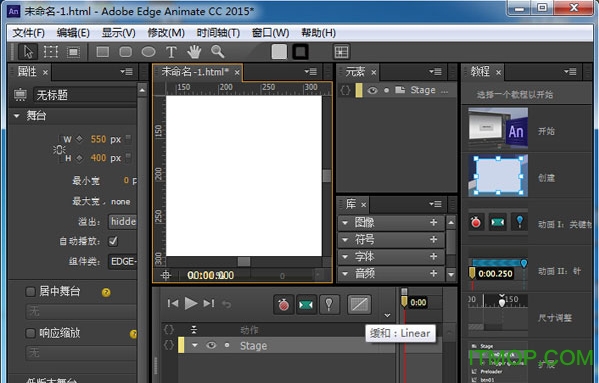Image resolution: width=599 pixels, height=383 pixels.
Task: Select the Text tool
Action: (x=171, y=52)
